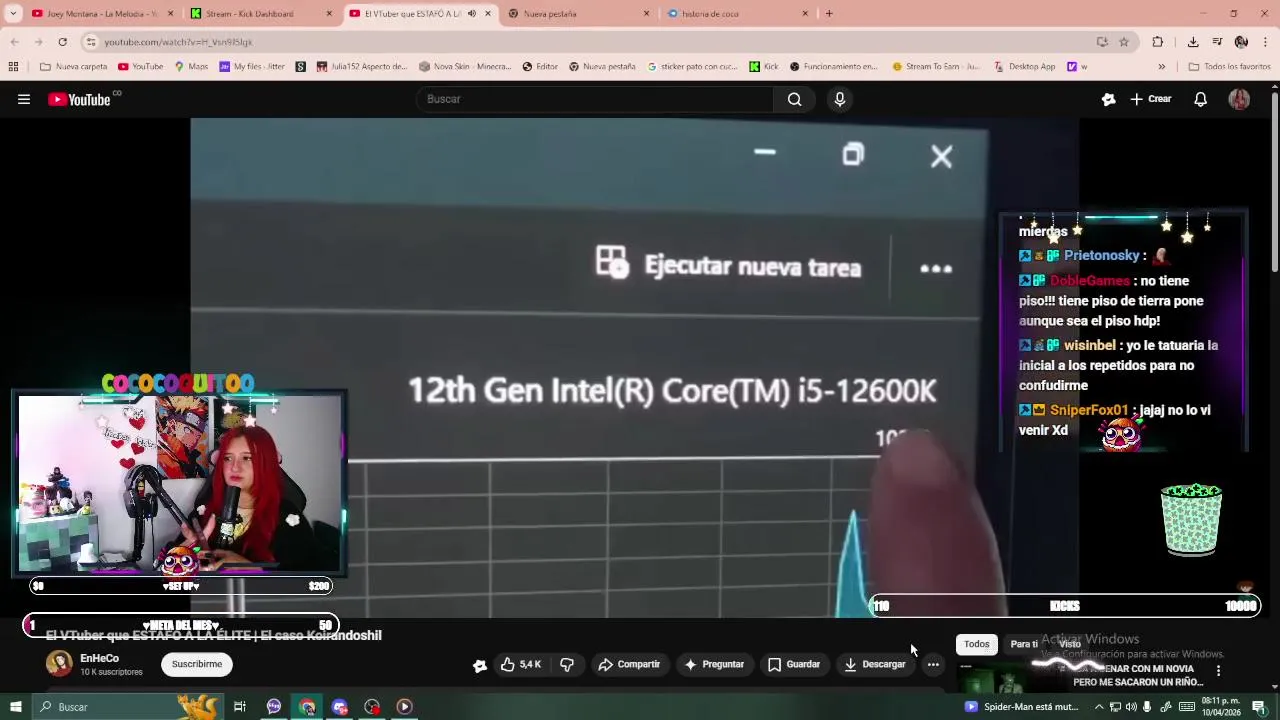The image size is (1280, 720).
Task: Click the Chrome address bar URL
Action: coord(178,42)
